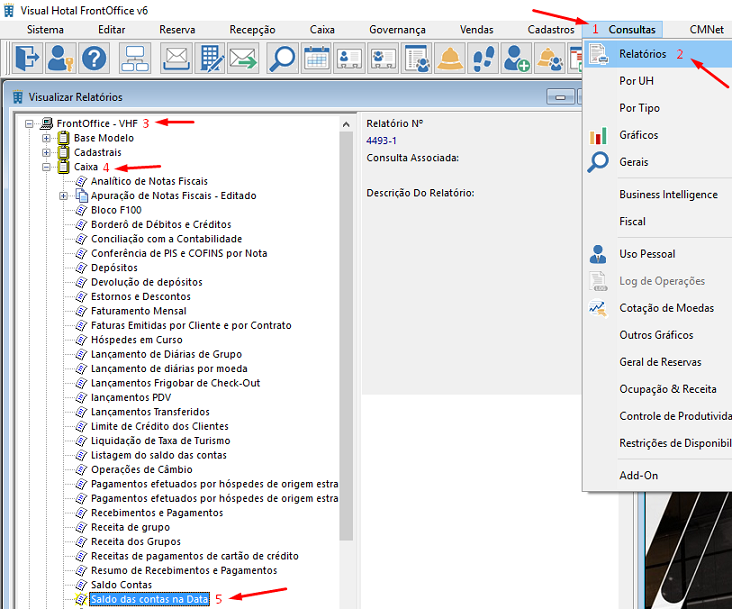Viewport: 732px width, 609px height.
Task: Select Receita de grupo report
Action: click(x=130, y=527)
